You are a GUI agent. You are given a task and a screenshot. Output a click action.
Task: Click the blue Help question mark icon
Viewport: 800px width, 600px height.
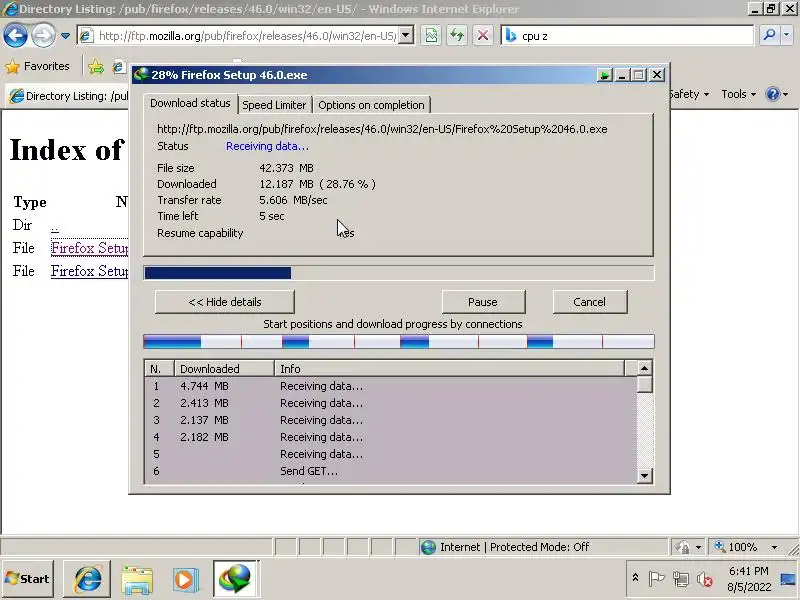pos(773,94)
